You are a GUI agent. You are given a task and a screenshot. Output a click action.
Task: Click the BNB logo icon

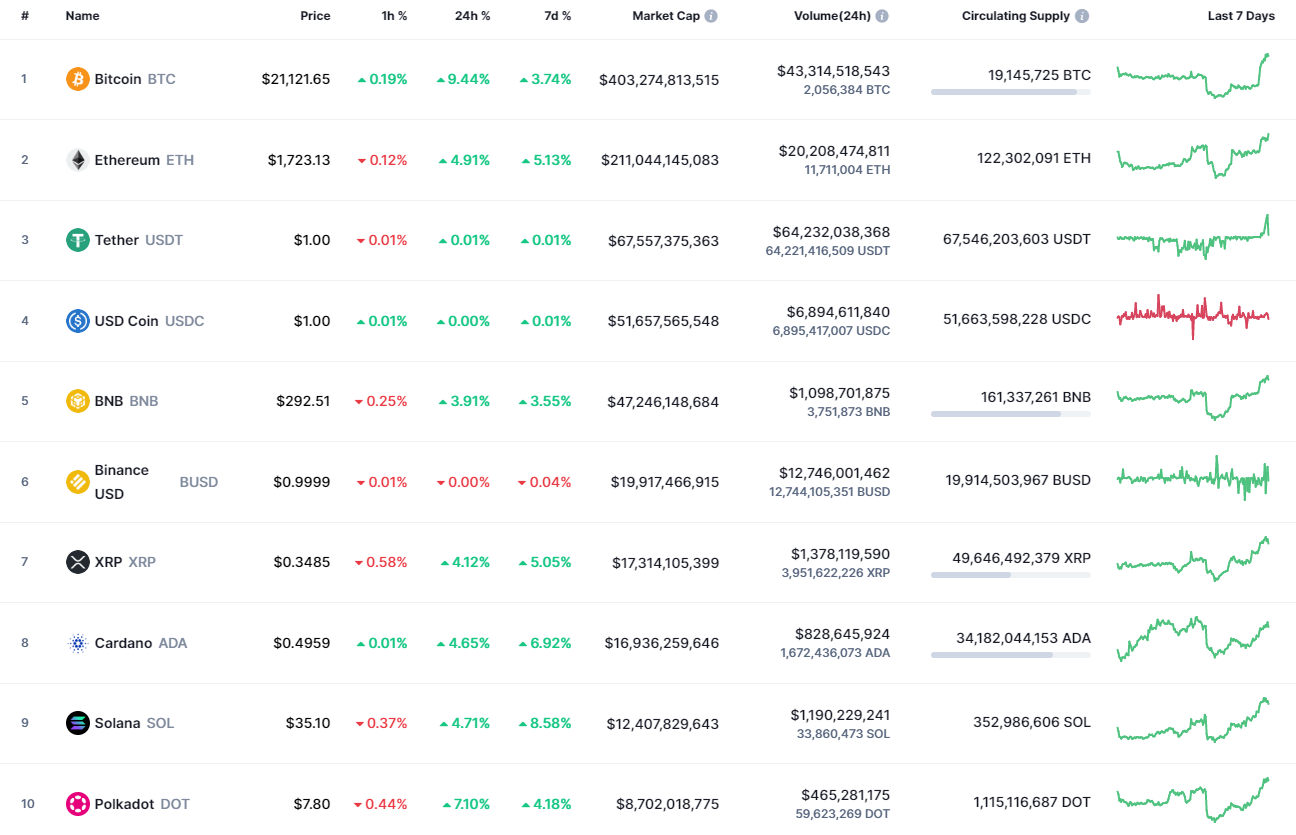coord(77,400)
